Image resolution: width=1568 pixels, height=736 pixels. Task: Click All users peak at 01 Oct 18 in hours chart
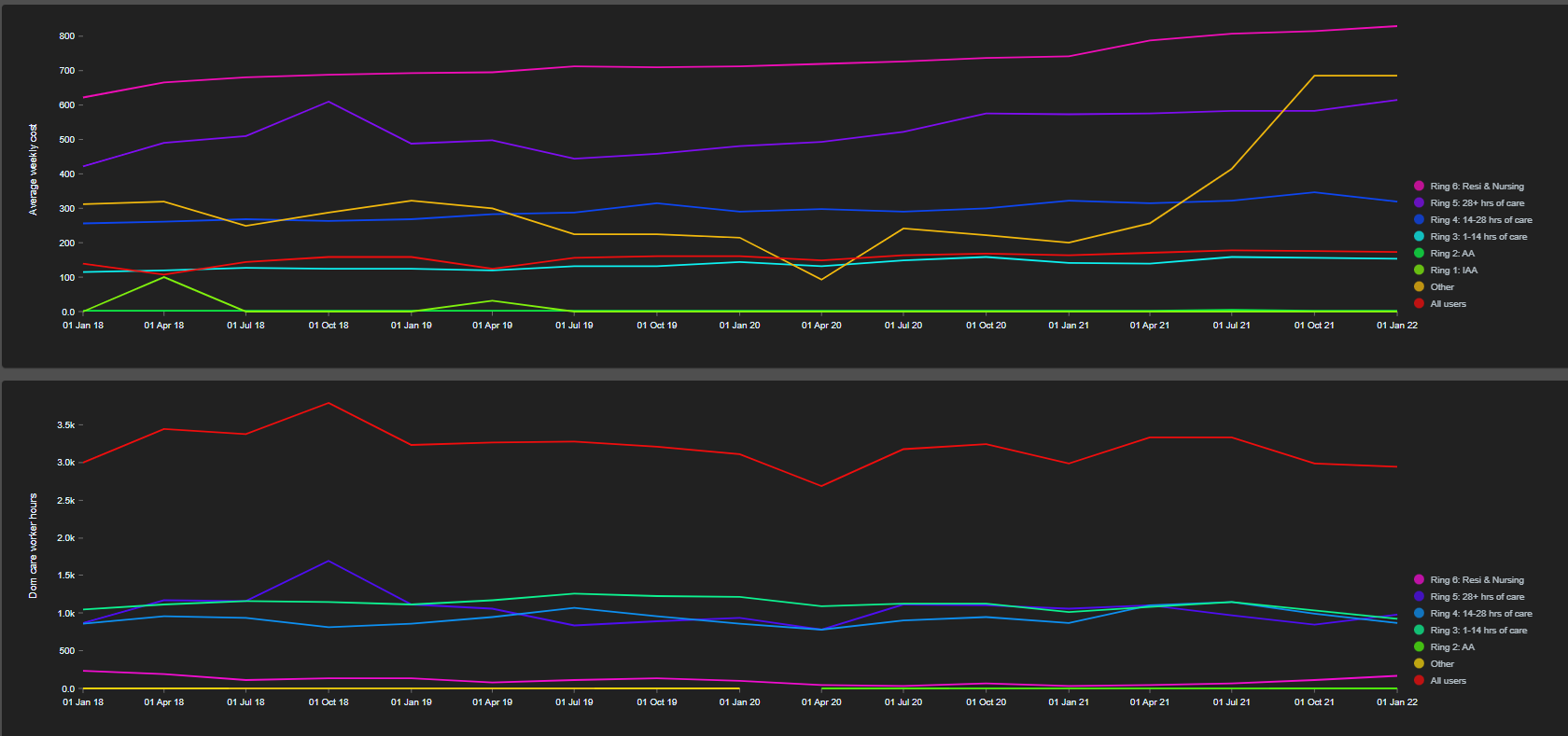click(x=329, y=403)
